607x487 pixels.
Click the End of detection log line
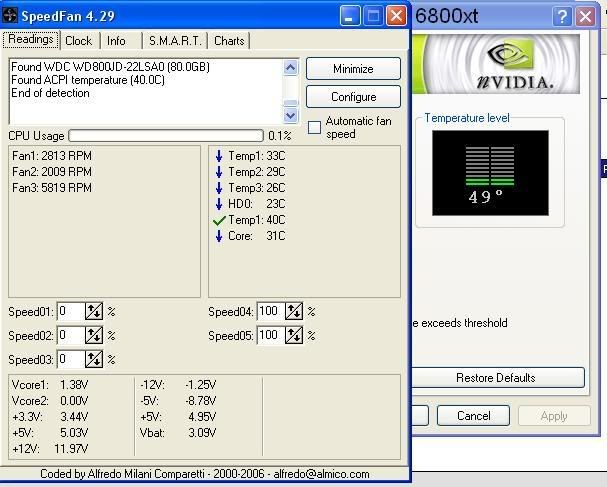(50, 93)
